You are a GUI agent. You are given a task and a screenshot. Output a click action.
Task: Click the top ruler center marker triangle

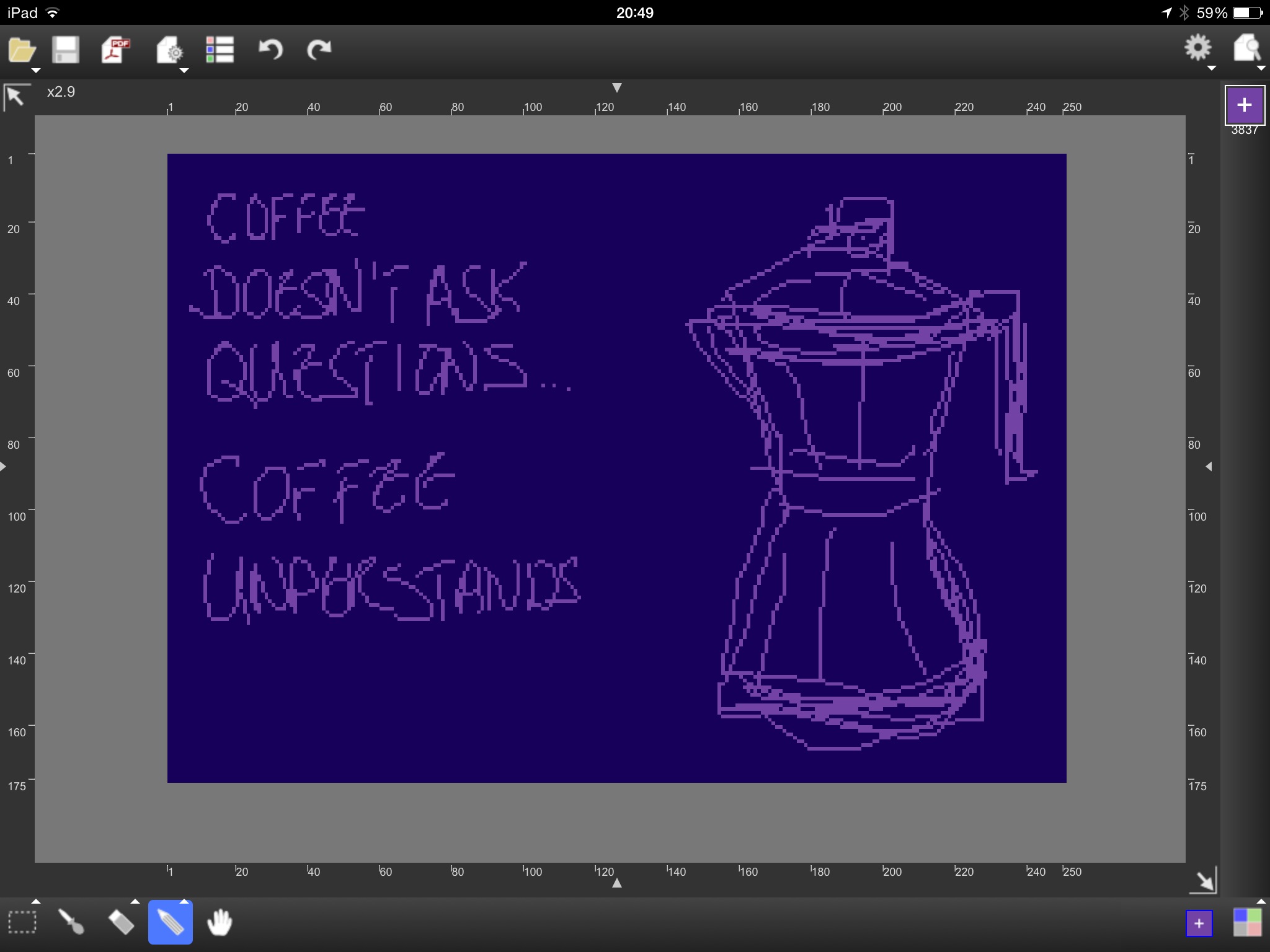(616, 88)
